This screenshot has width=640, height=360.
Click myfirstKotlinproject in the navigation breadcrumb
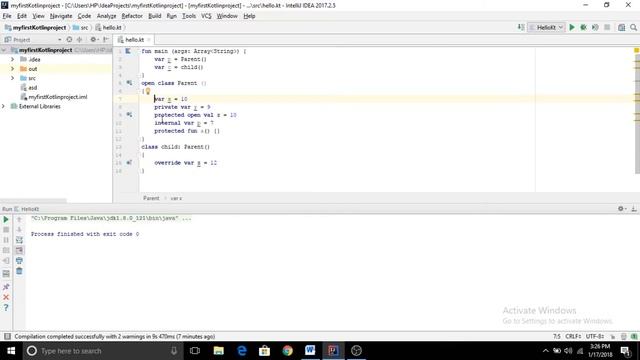click(36, 27)
